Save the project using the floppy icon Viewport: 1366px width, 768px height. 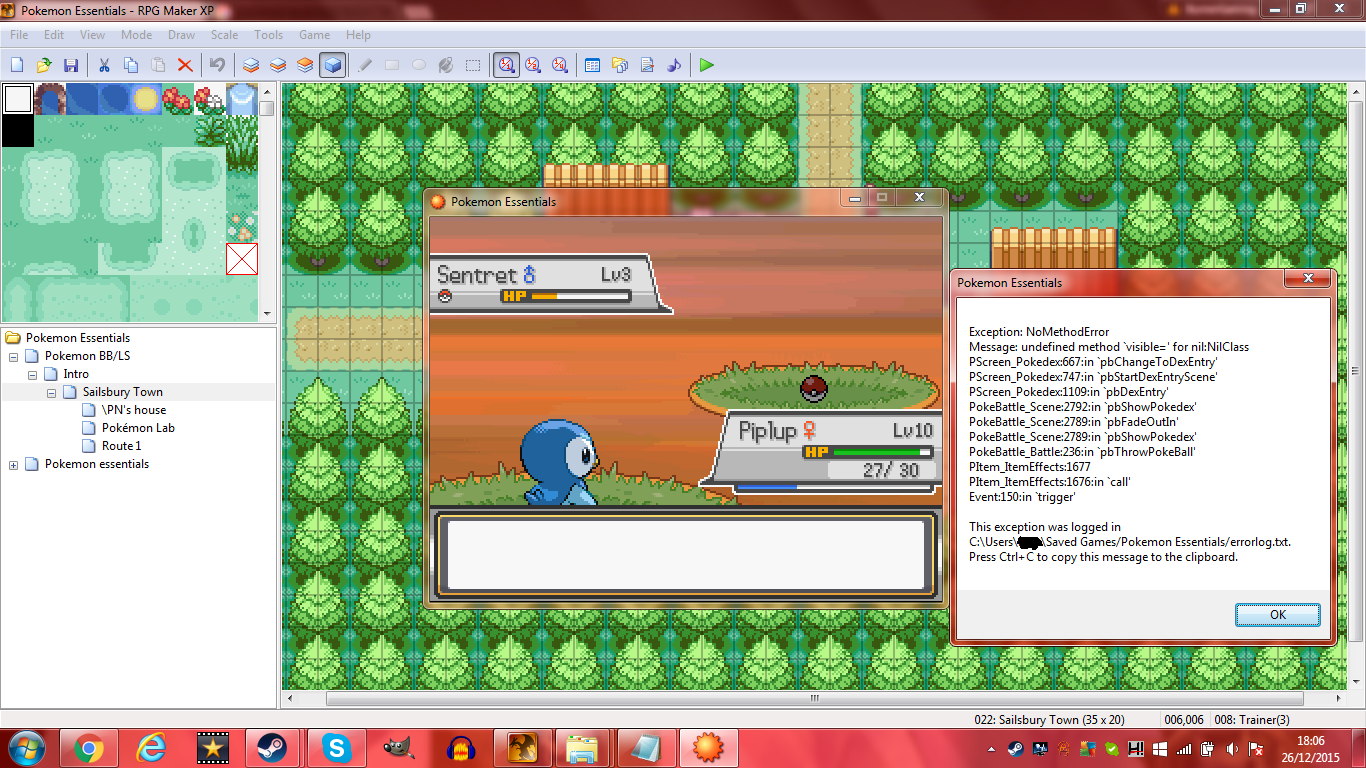[71, 65]
